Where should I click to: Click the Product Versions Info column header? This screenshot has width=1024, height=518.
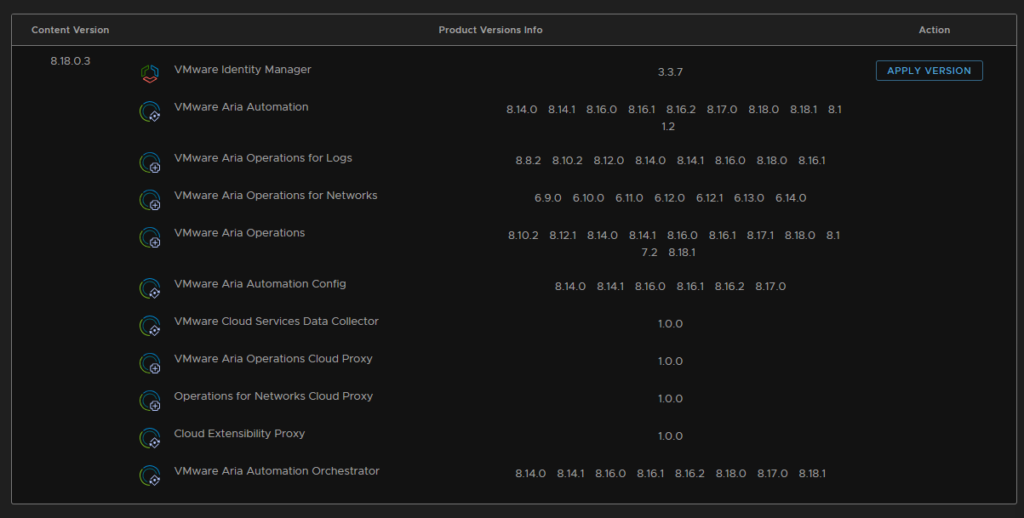[x=490, y=30]
